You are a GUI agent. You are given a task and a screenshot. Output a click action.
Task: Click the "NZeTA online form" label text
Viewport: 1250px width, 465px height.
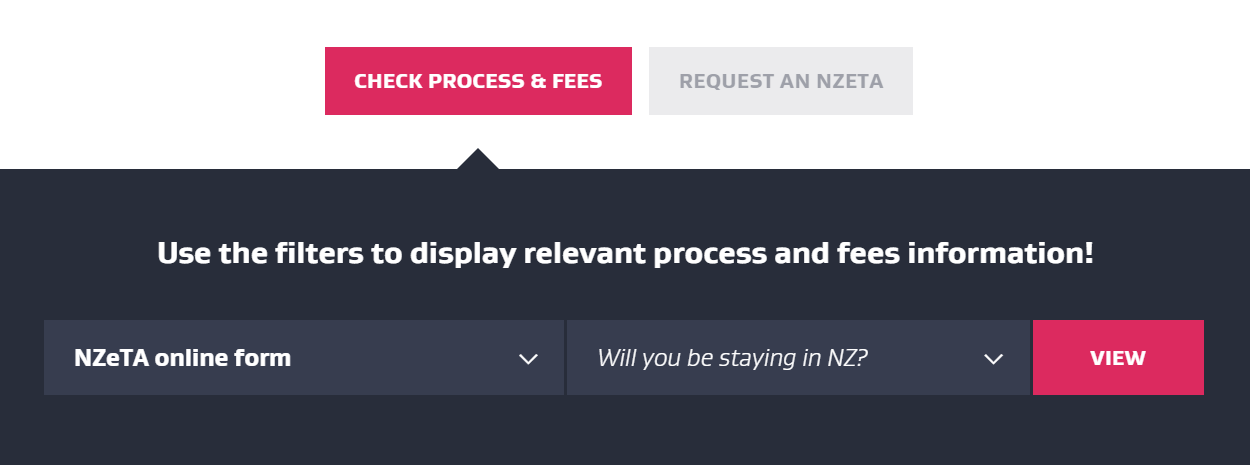[182, 358]
